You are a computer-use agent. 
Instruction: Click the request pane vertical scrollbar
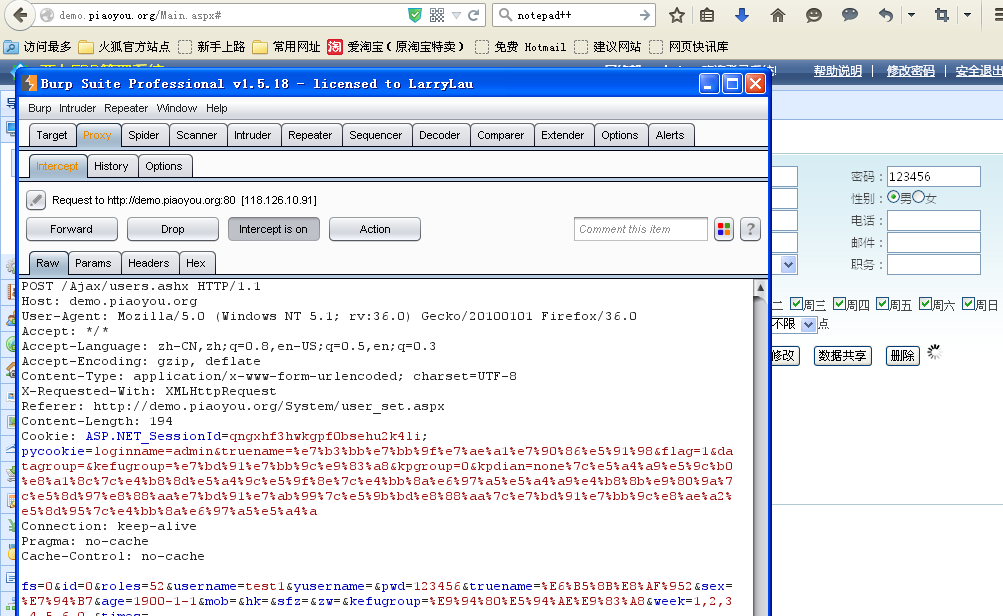click(761, 448)
